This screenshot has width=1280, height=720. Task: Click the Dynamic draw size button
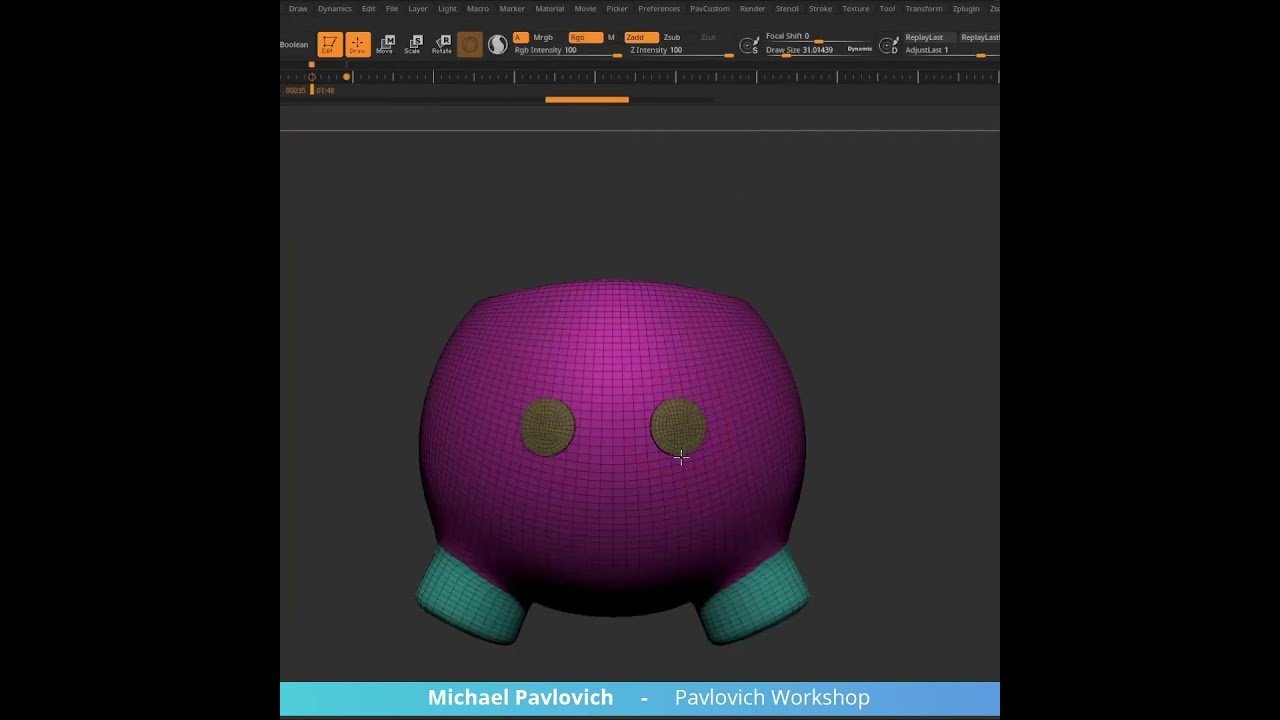(859, 49)
